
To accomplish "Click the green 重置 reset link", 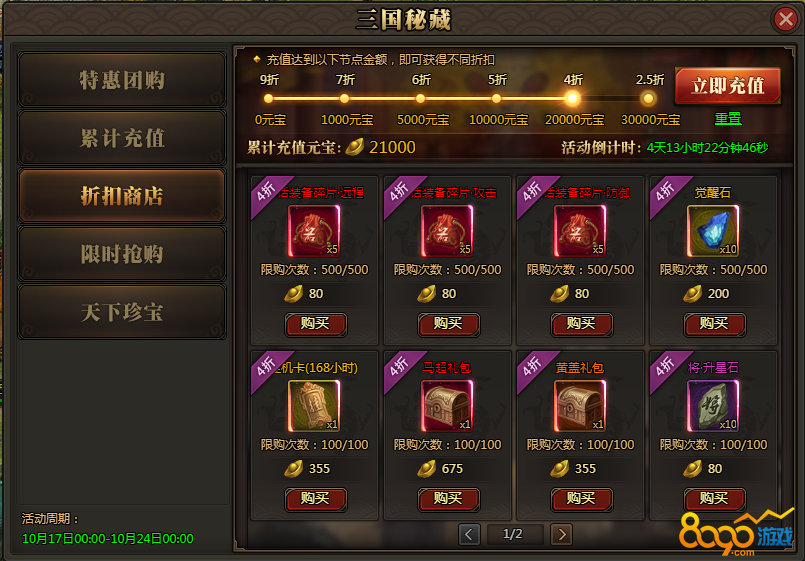I will coord(728,119).
